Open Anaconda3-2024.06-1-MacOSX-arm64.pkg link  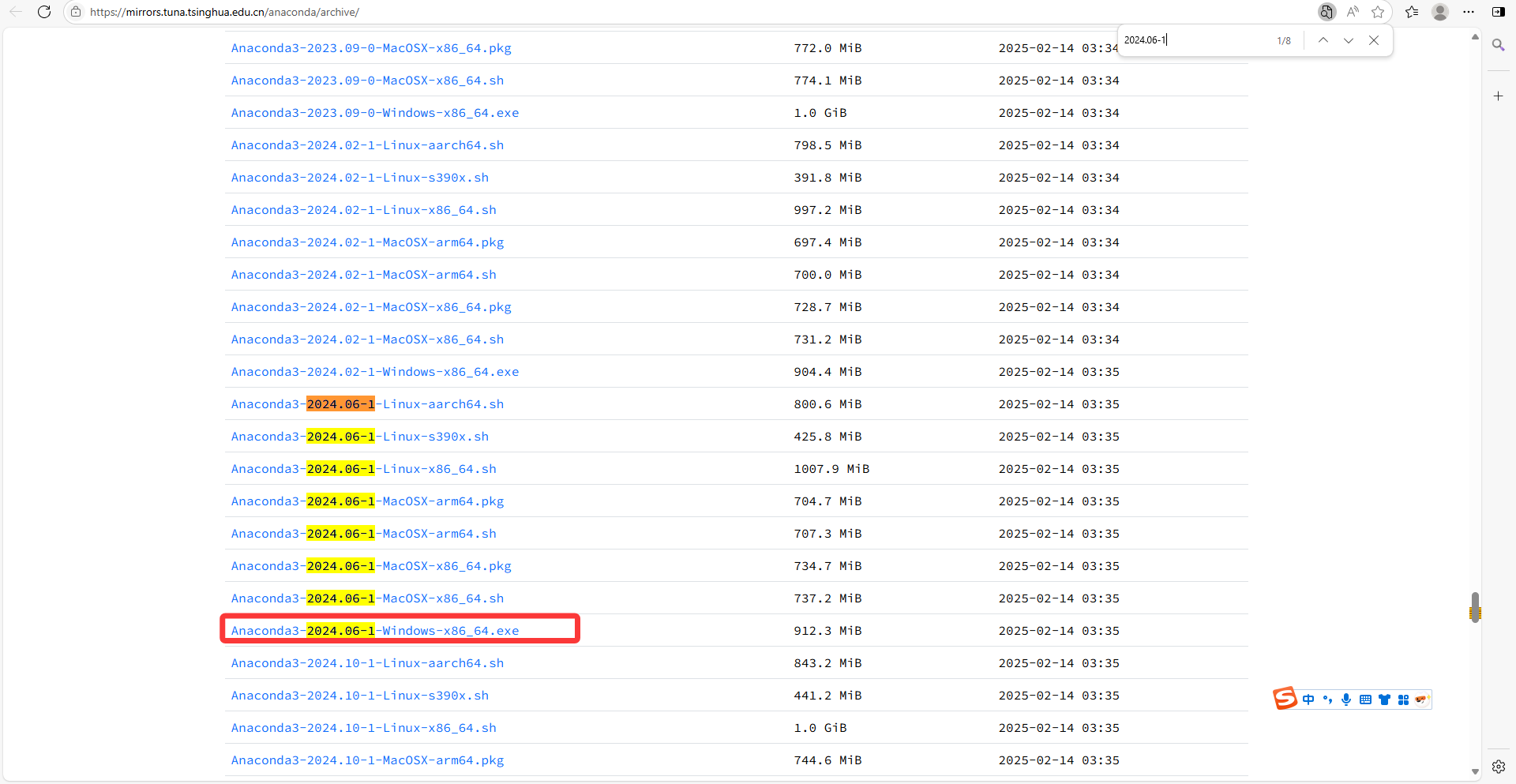pyautogui.click(x=367, y=501)
